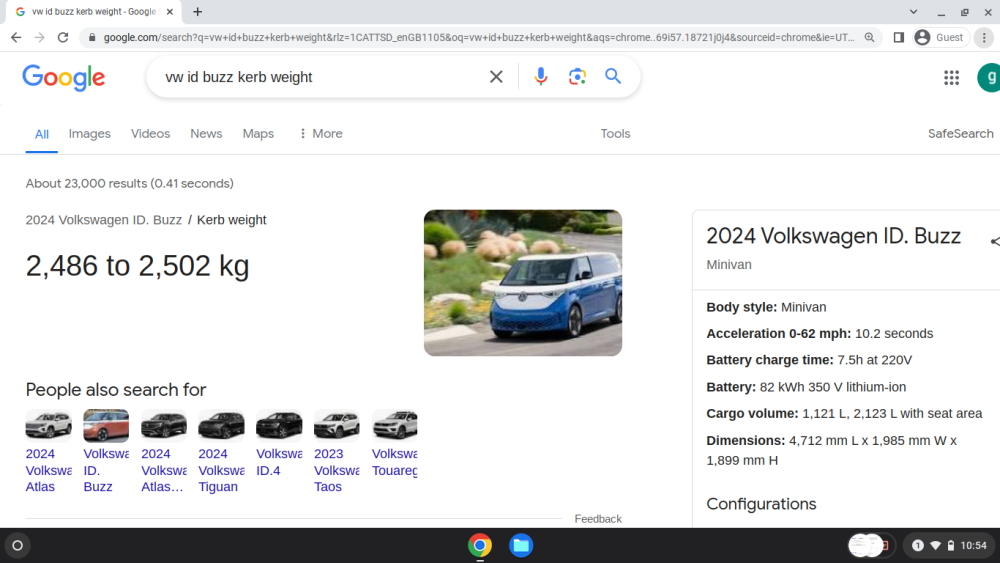The height and width of the screenshot is (563, 1000).
Task: Reload the current page
Action: (x=62, y=38)
